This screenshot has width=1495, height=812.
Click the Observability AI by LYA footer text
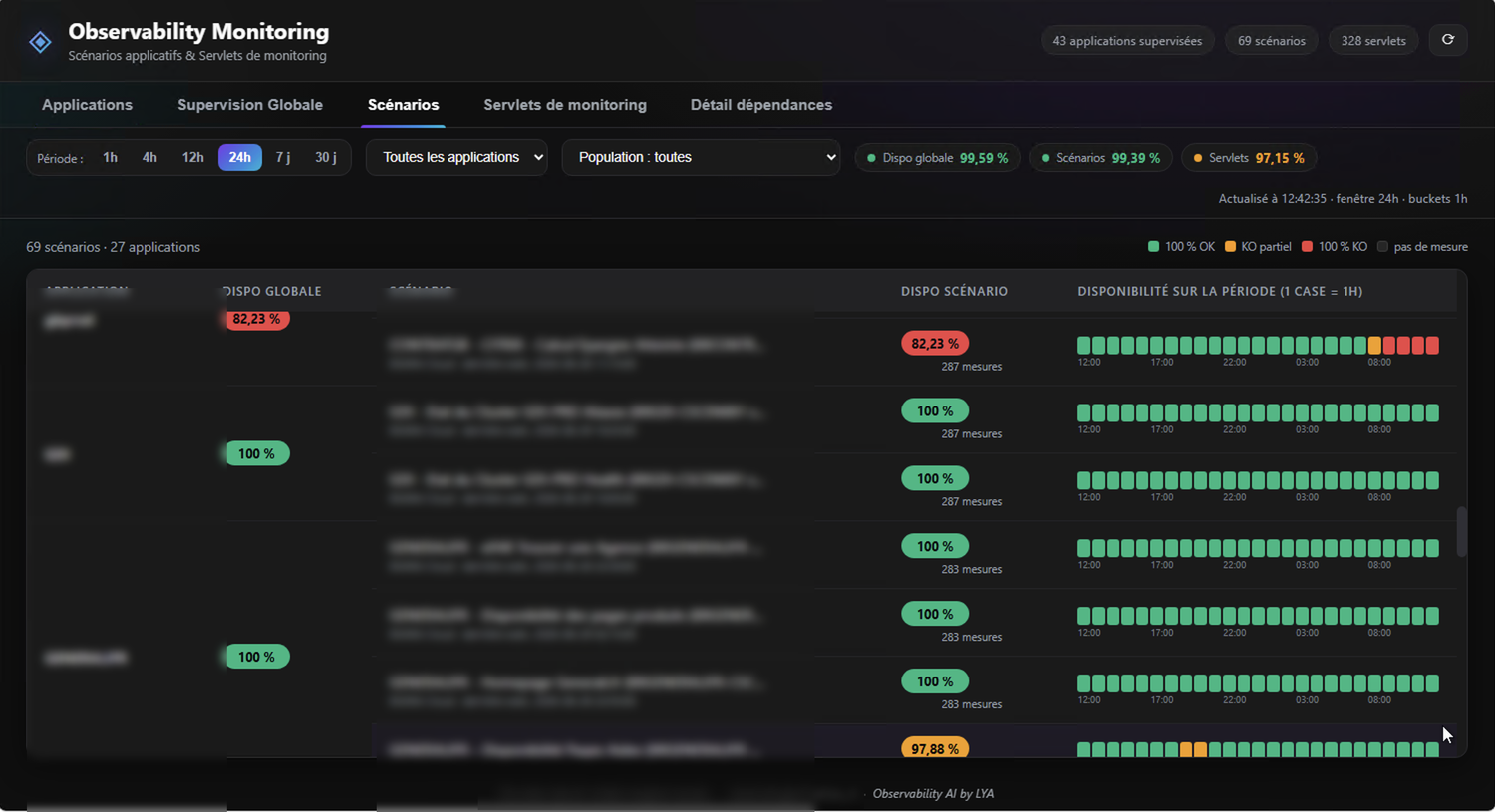click(x=933, y=794)
